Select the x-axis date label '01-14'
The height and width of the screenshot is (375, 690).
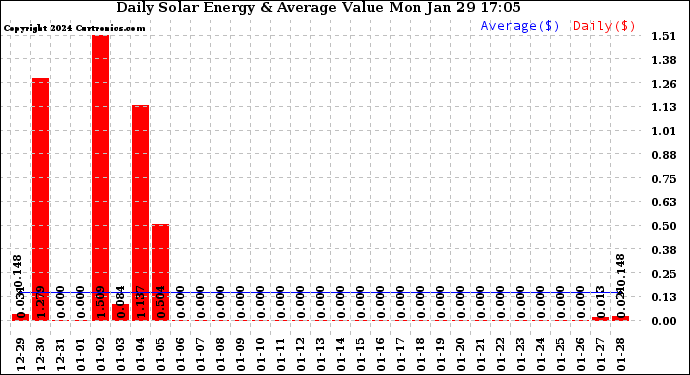(x=341, y=354)
